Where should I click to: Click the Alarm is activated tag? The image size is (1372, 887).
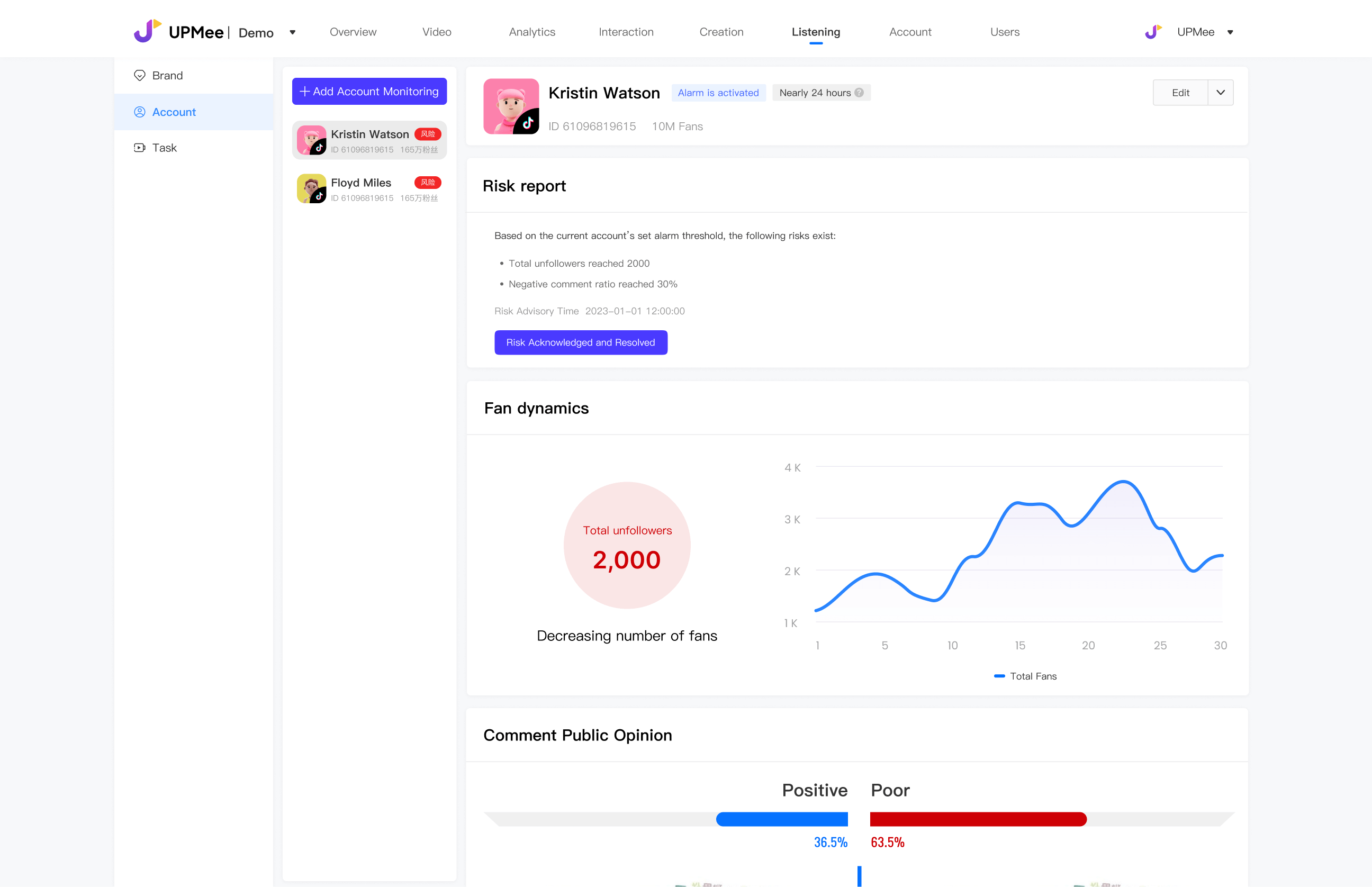click(x=718, y=93)
